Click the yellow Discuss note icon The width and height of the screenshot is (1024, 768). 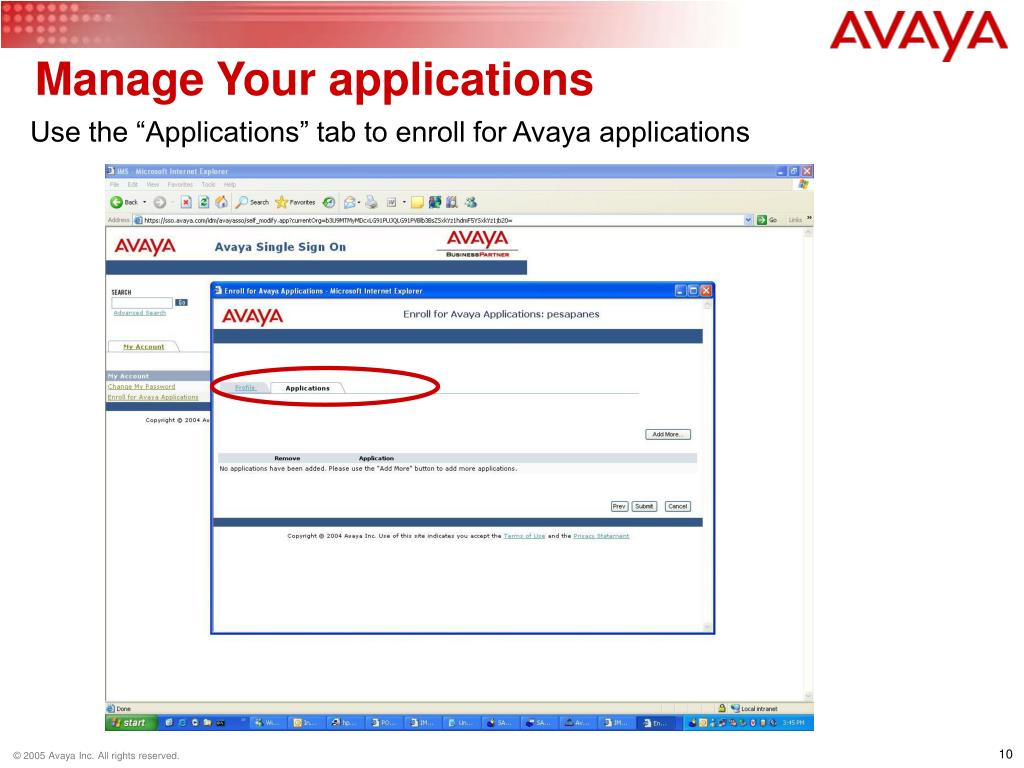point(417,202)
